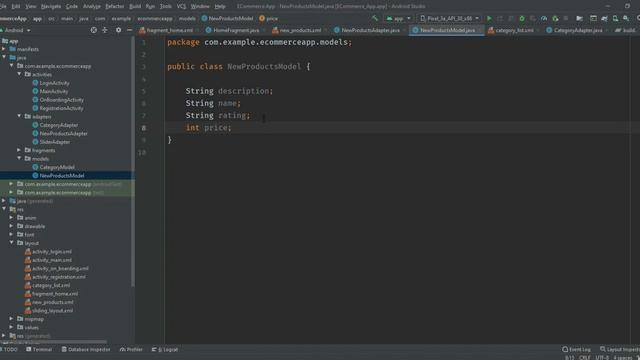Open the project panel settings gear
Screen dimensions: 640x360
pos(118,30)
